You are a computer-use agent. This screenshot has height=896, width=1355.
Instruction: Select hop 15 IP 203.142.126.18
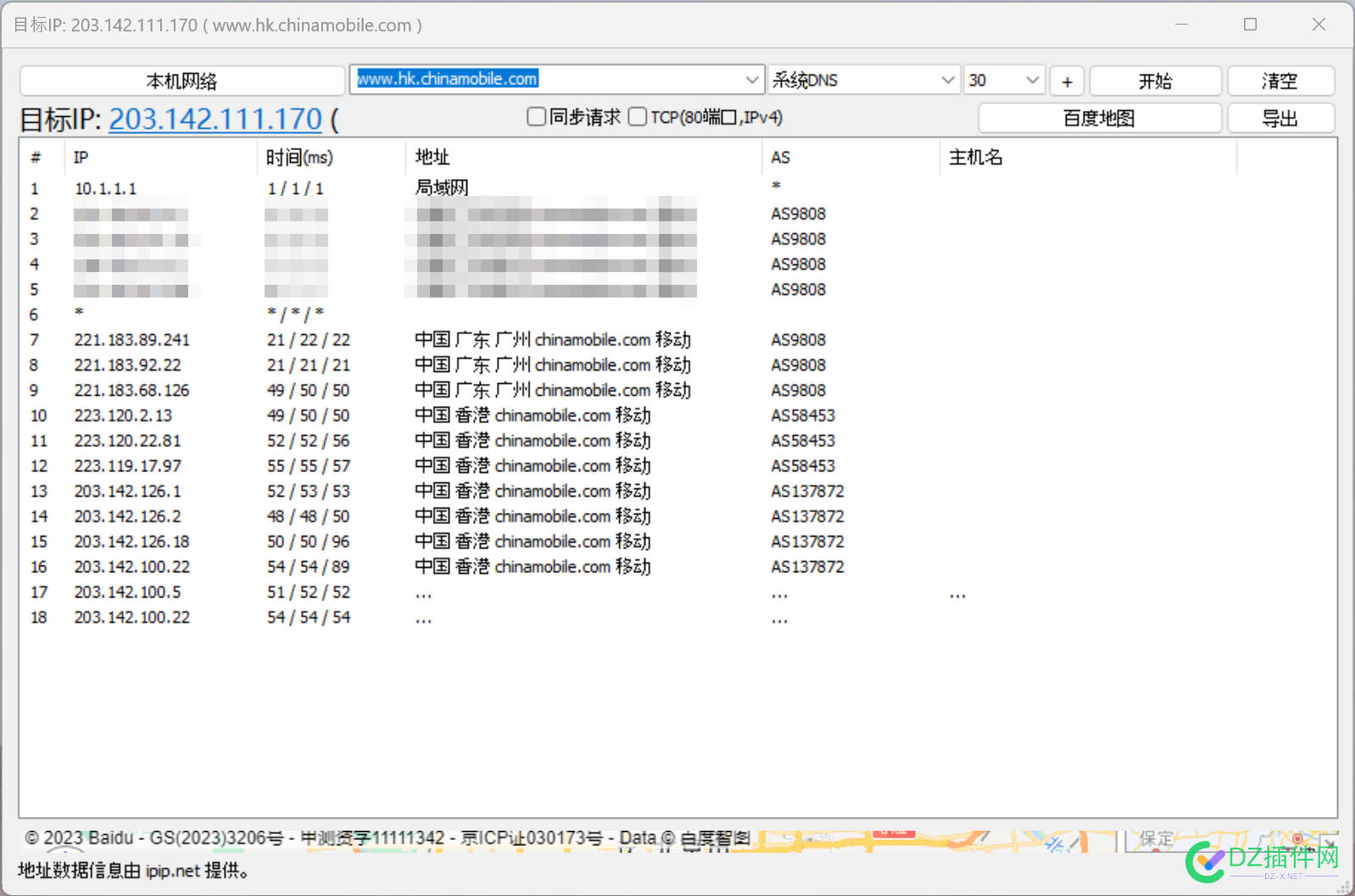pos(131,542)
